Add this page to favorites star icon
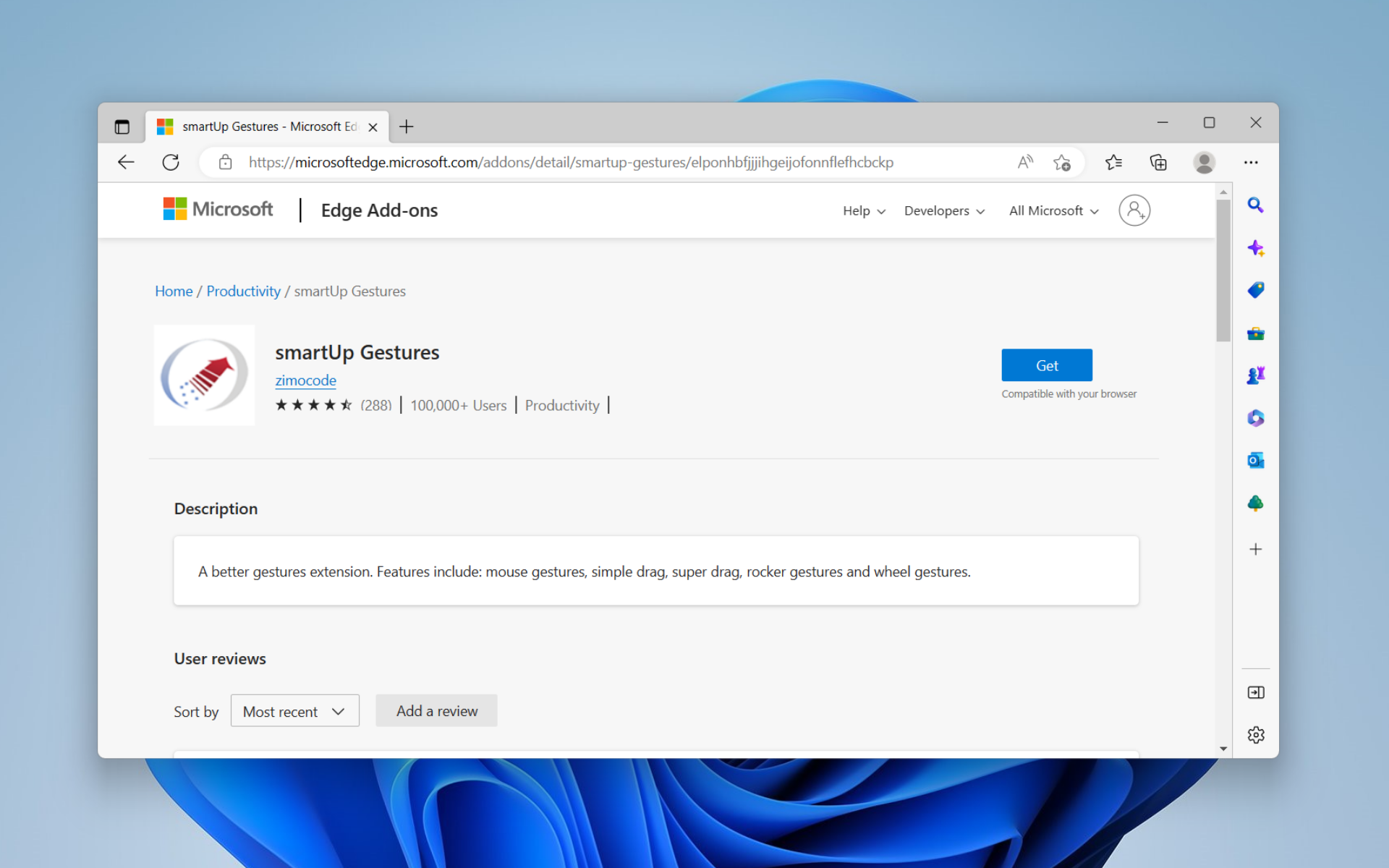The image size is (1389, 868). pyautogui.click(x=1061, y=162)
